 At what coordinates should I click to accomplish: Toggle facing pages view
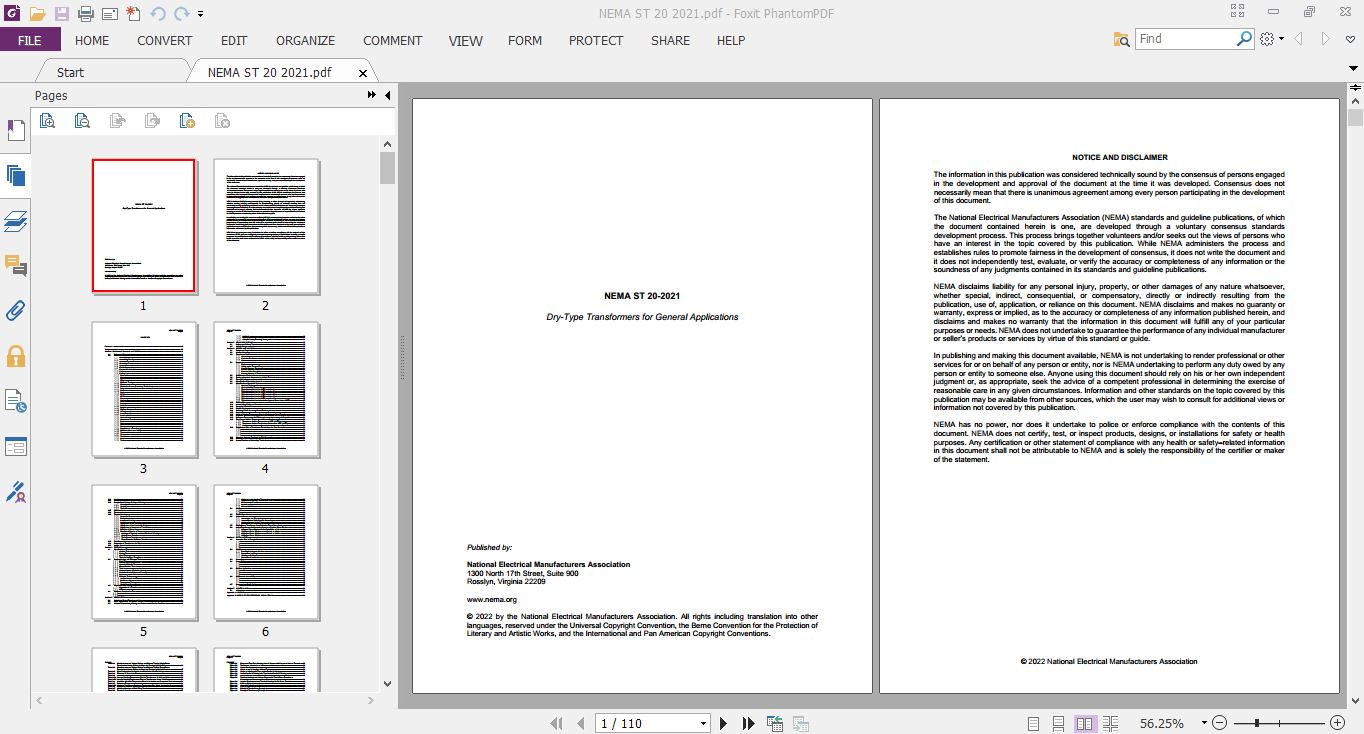click(x=1084, y=723)
